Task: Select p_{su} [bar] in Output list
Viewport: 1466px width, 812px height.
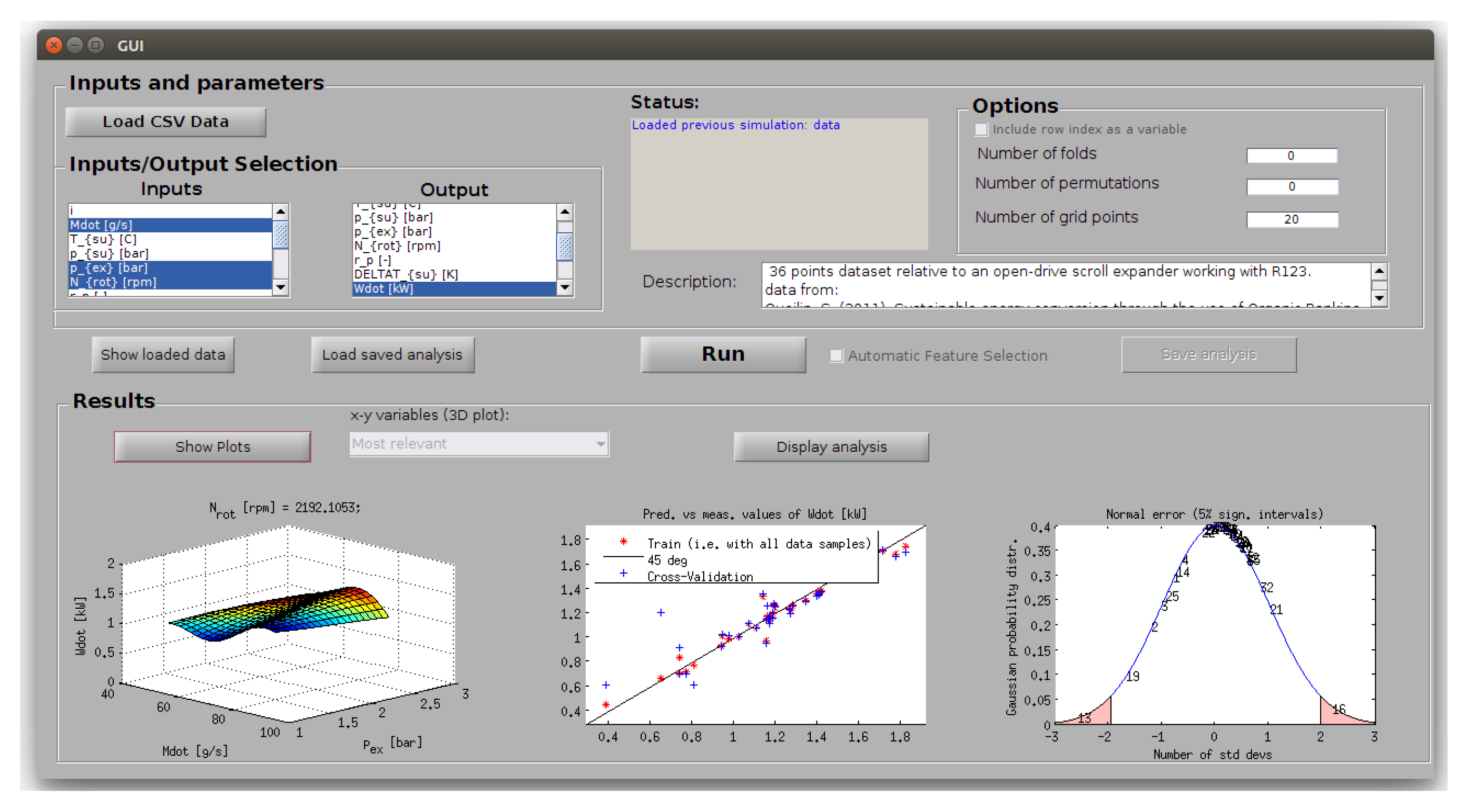Action: [392, 217]
